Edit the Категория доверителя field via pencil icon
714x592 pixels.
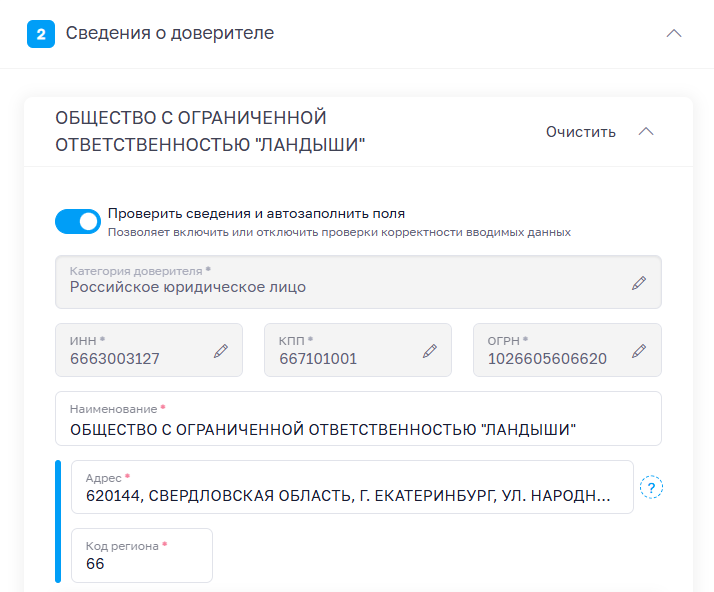tap(639, 283)
